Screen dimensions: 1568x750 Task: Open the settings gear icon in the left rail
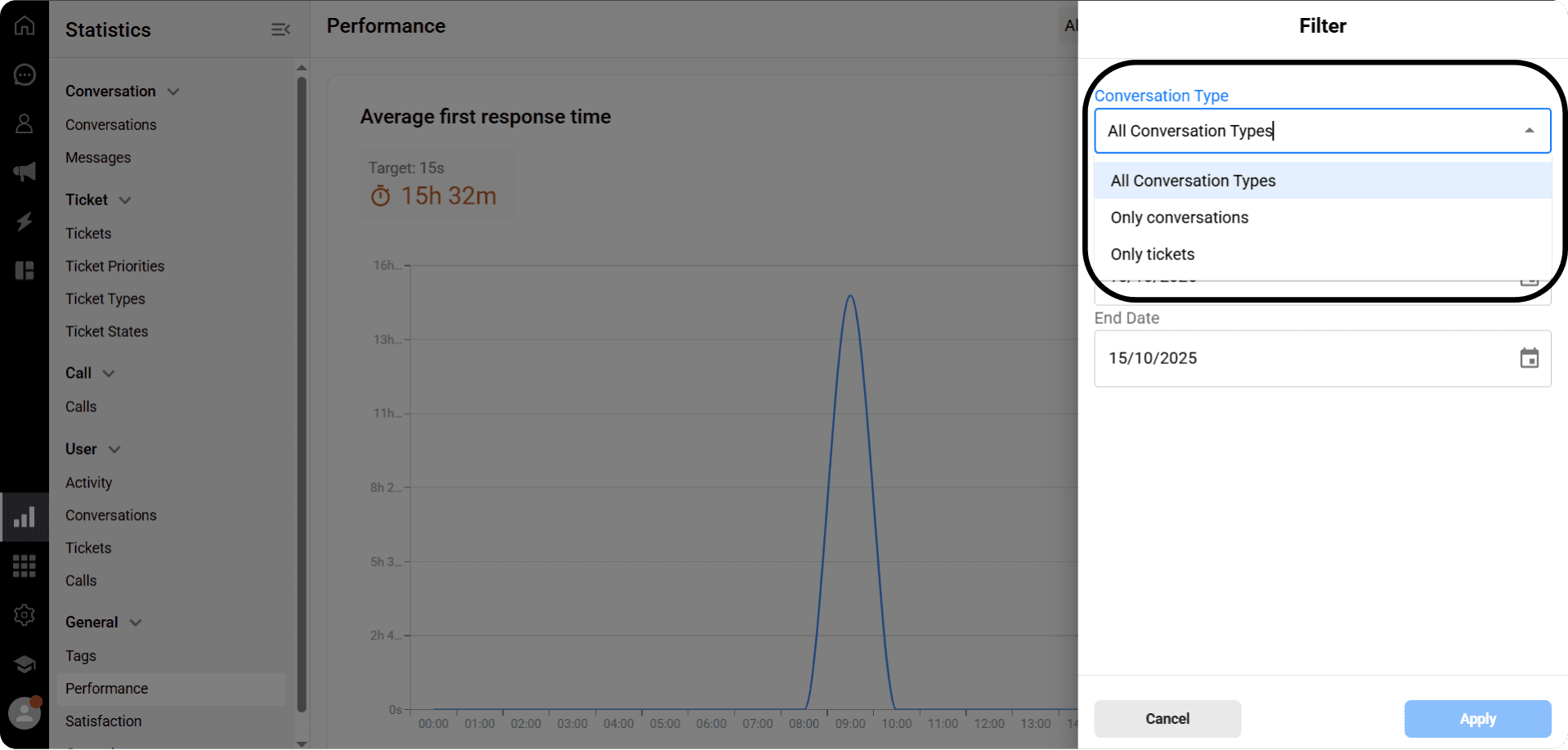[25, 614]
